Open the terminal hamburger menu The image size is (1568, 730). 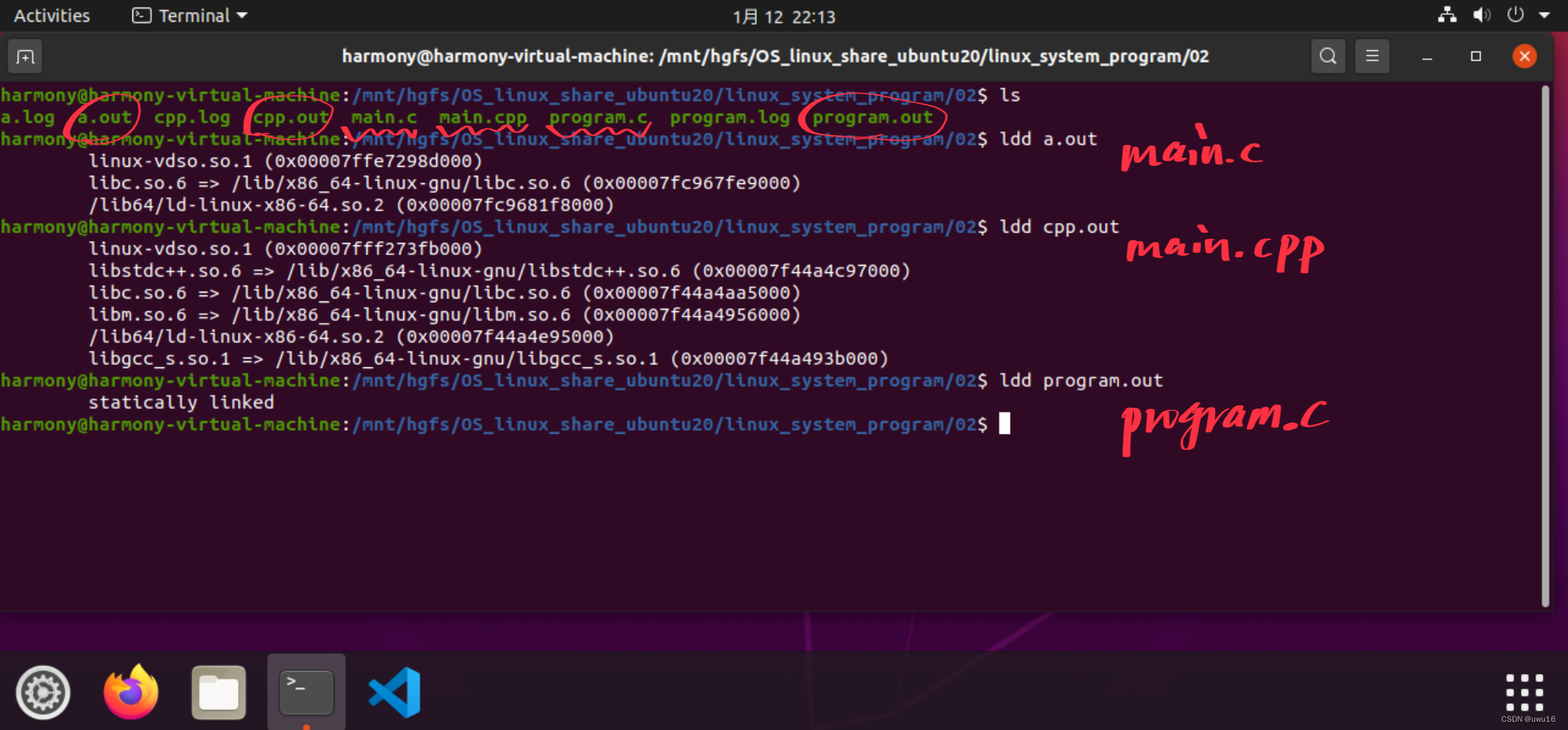(1372, 56)
